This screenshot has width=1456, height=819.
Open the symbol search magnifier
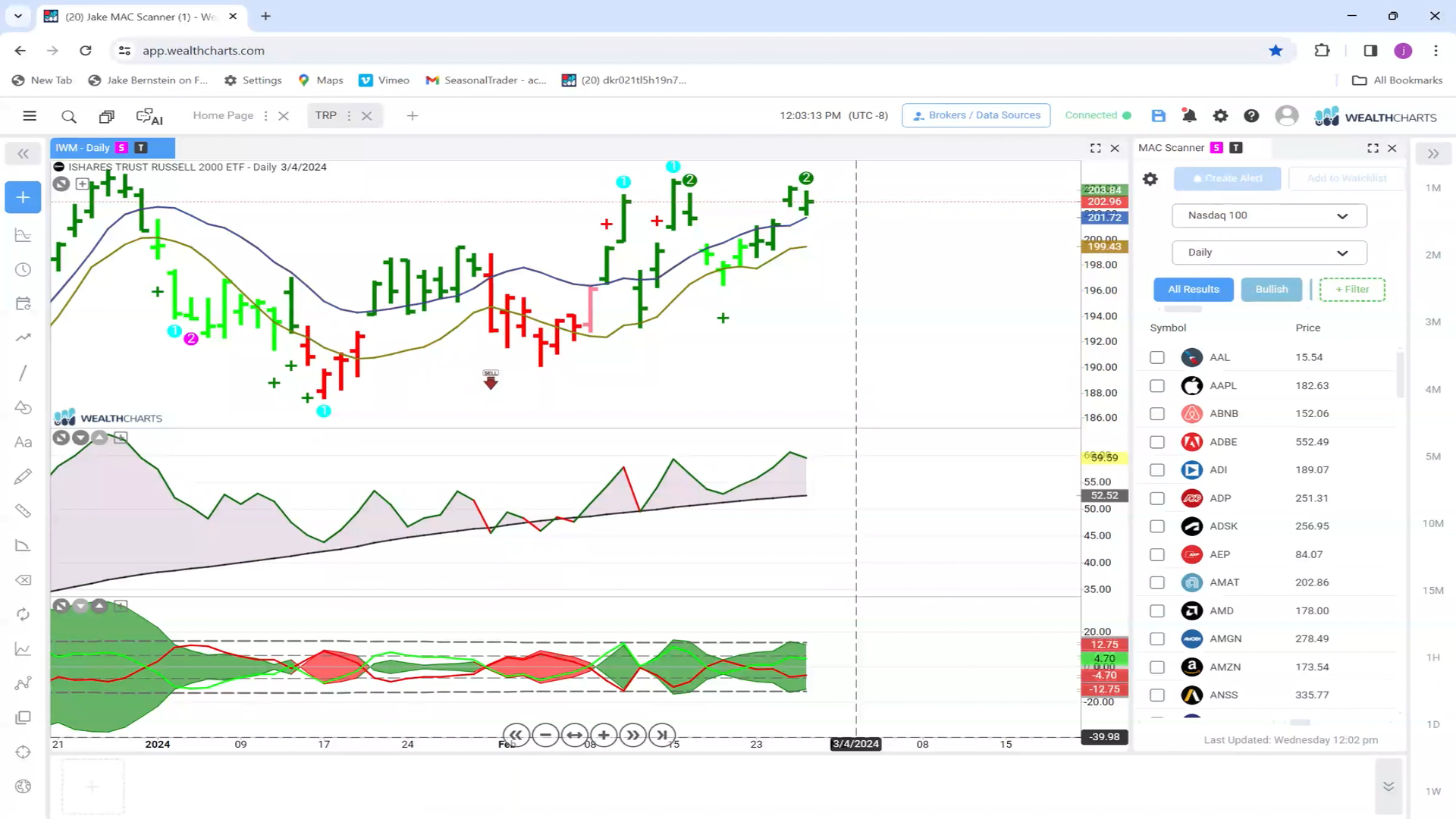pos(69,116)
